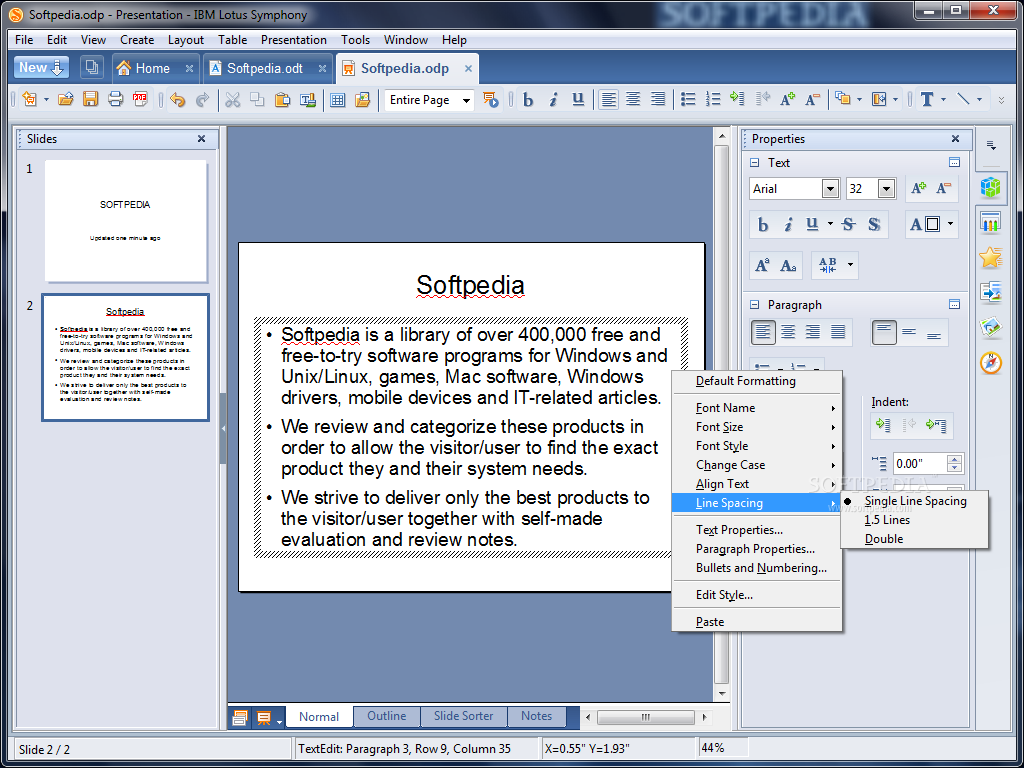Apply superscript in Properties panel
The image size is (1024, 768).
tap(762, 265)
